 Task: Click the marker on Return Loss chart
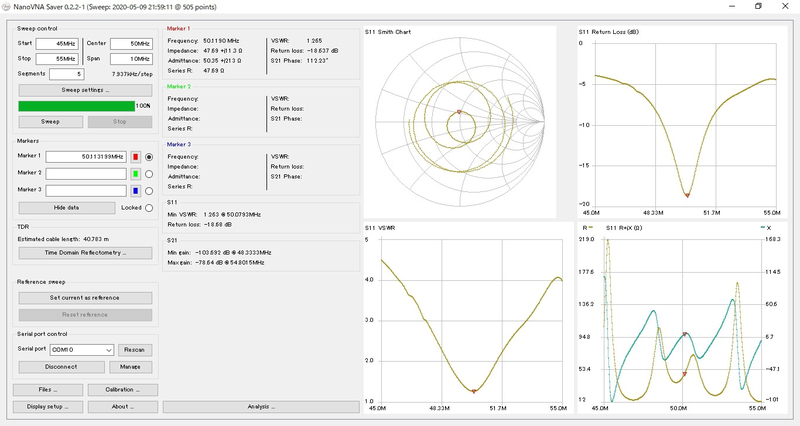point(687,195)
